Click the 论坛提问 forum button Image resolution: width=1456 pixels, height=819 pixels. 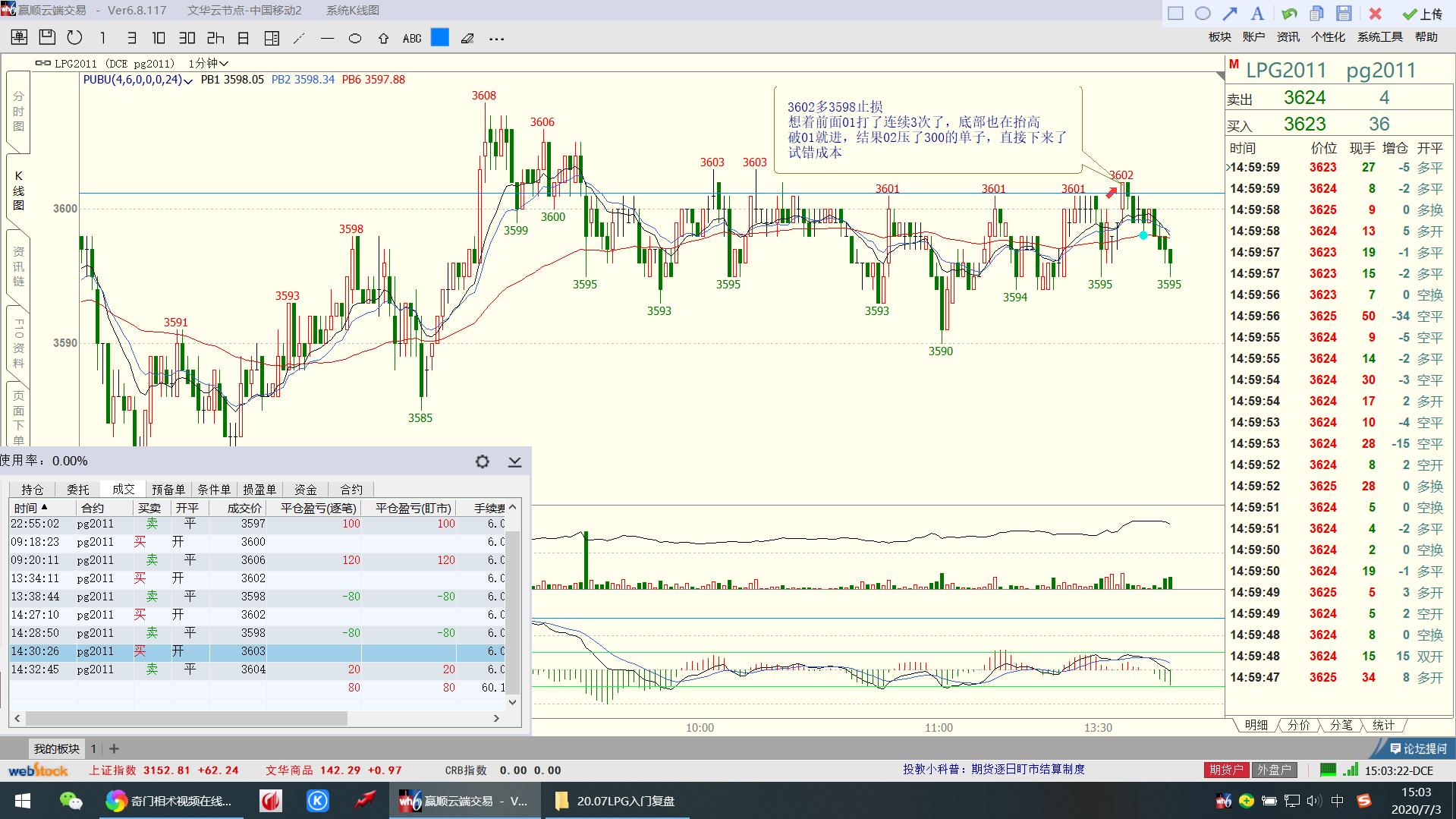(x=1417, y=748)
